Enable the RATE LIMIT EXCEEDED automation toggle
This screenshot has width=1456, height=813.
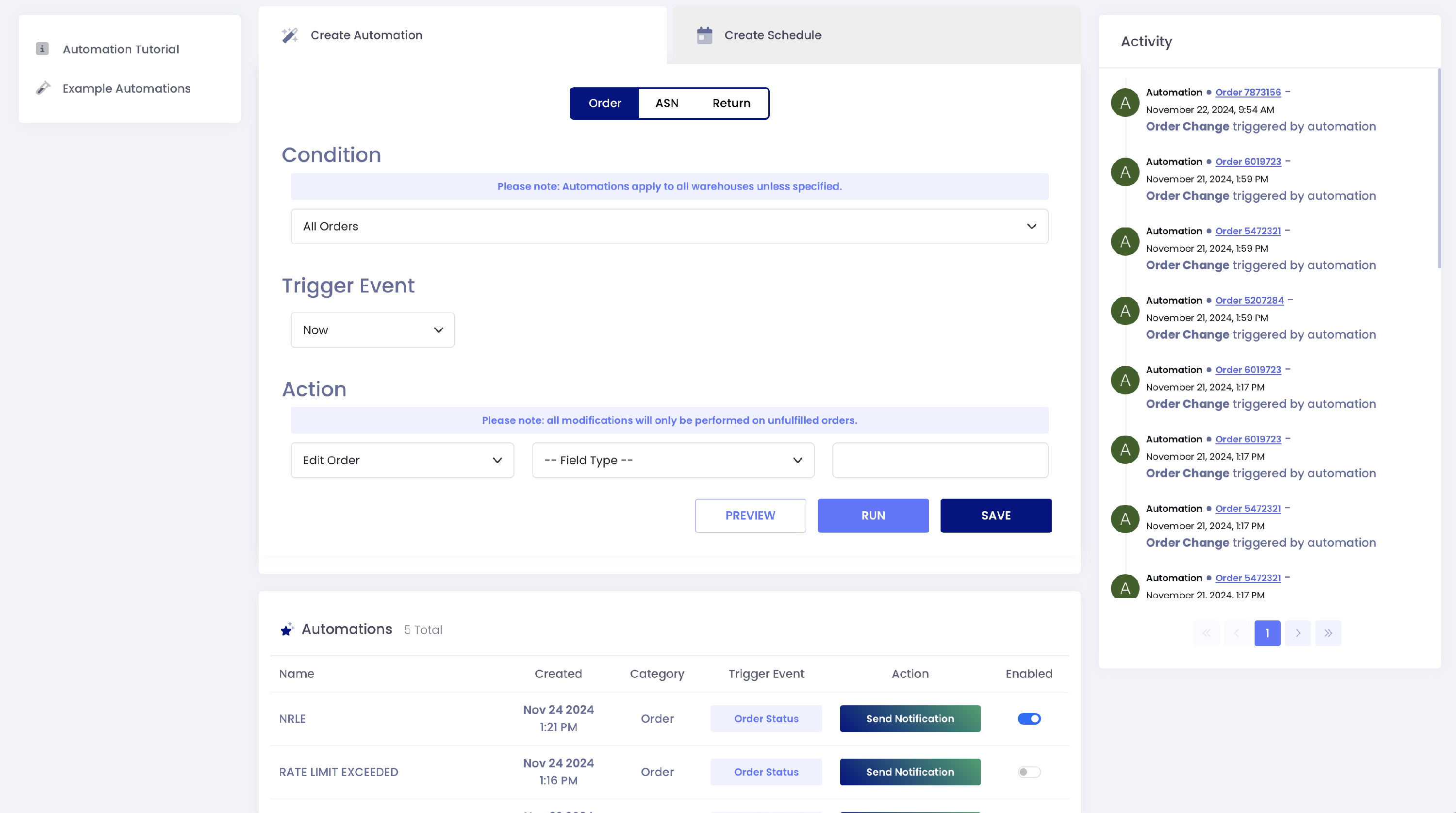tap(1029, 772)
